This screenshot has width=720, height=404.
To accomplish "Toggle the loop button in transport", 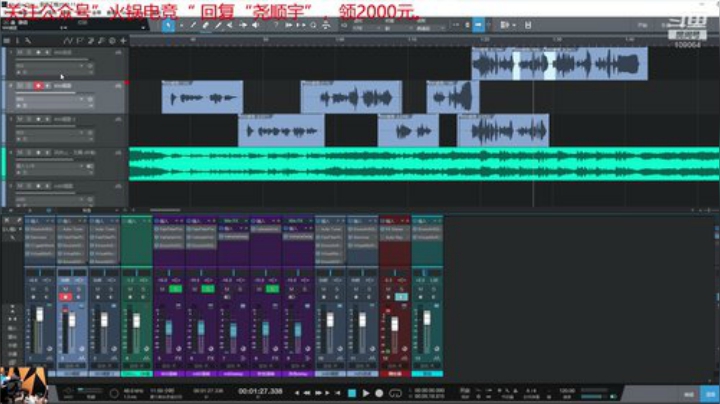I will click(395, 393).
